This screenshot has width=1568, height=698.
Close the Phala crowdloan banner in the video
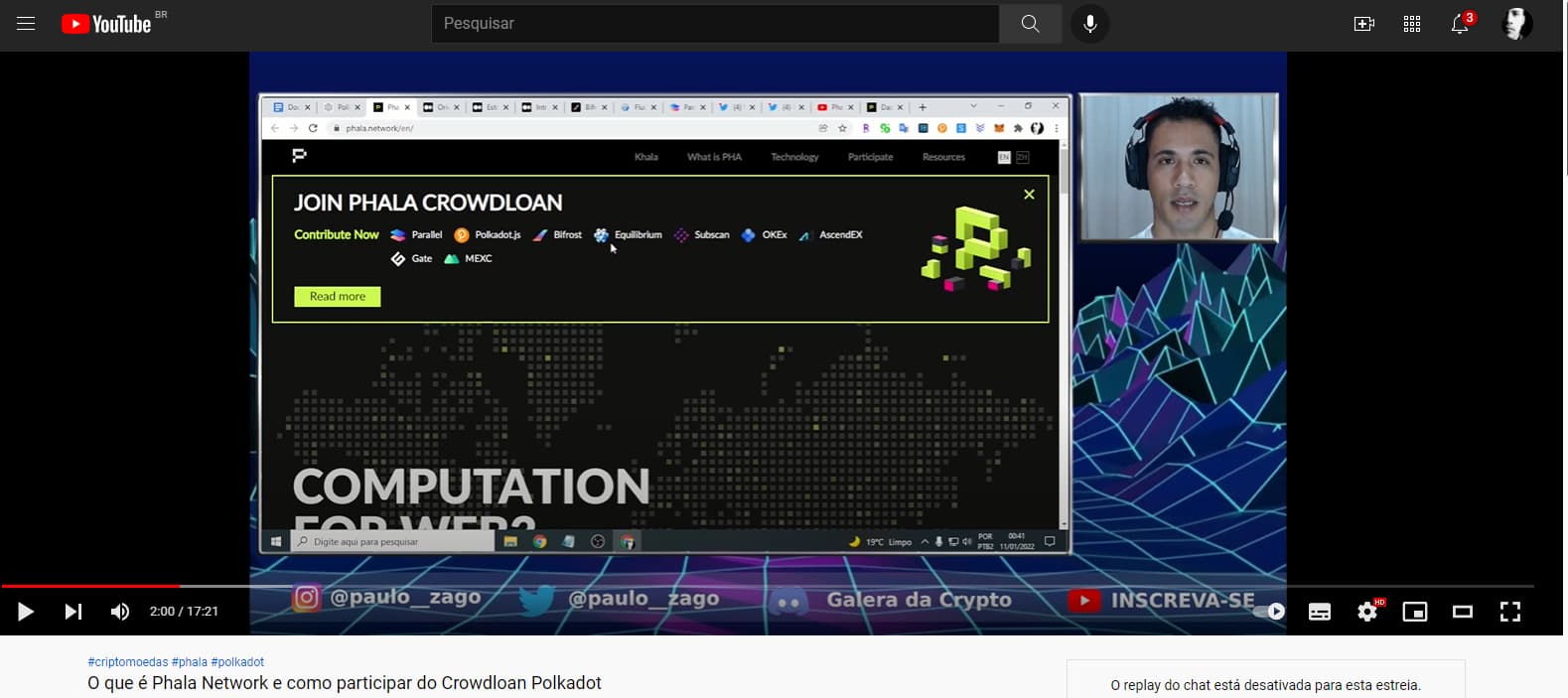pos(1029,195)
